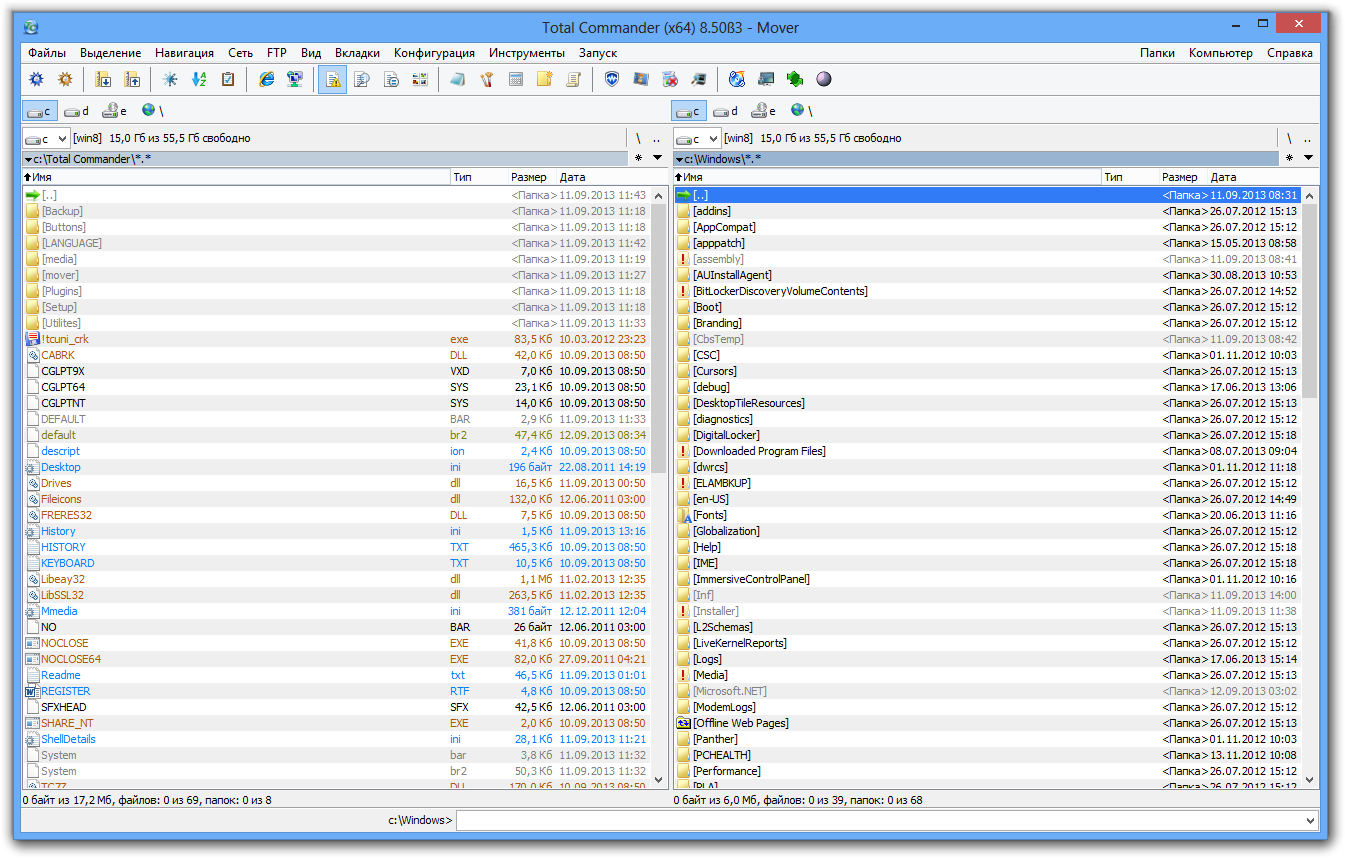Click the A-Z sort toolbar icon

(x=199, y=80)
